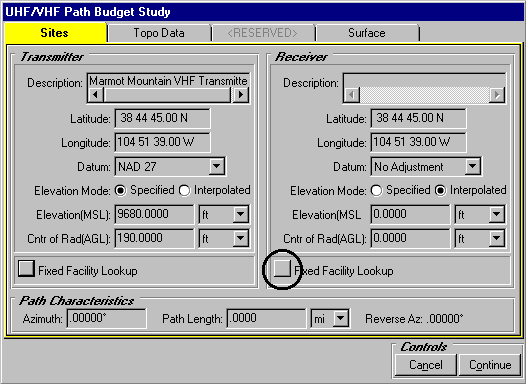The width and height of the screenshot is (526, 384).
Task: Expand Path Length mi unit dropdown
Action: 340,318
